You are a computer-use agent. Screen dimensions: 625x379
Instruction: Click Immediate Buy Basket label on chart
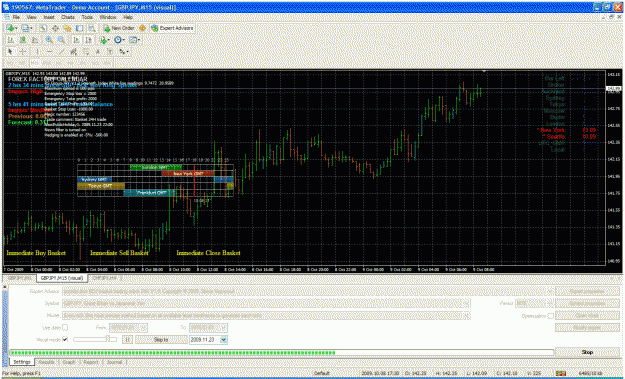point(36,253)
